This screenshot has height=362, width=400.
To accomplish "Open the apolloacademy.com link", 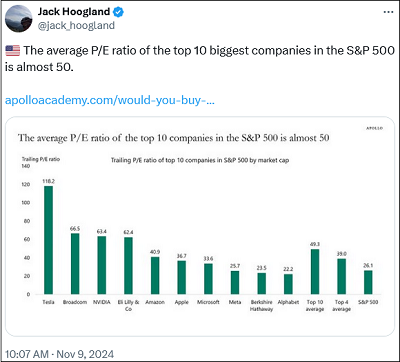I will (110, 100).
